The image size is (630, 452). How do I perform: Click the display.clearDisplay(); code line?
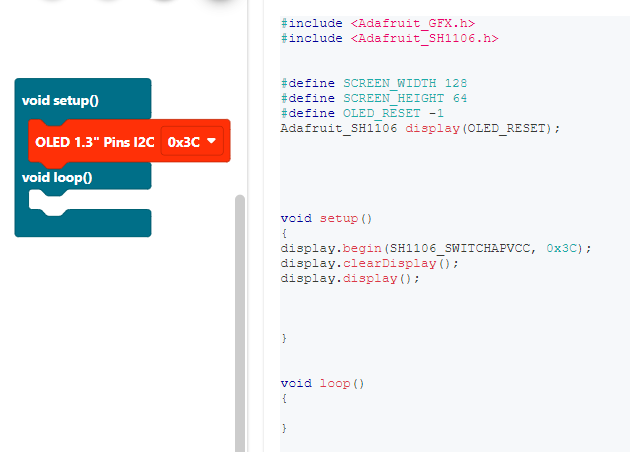tap(369, 263)
